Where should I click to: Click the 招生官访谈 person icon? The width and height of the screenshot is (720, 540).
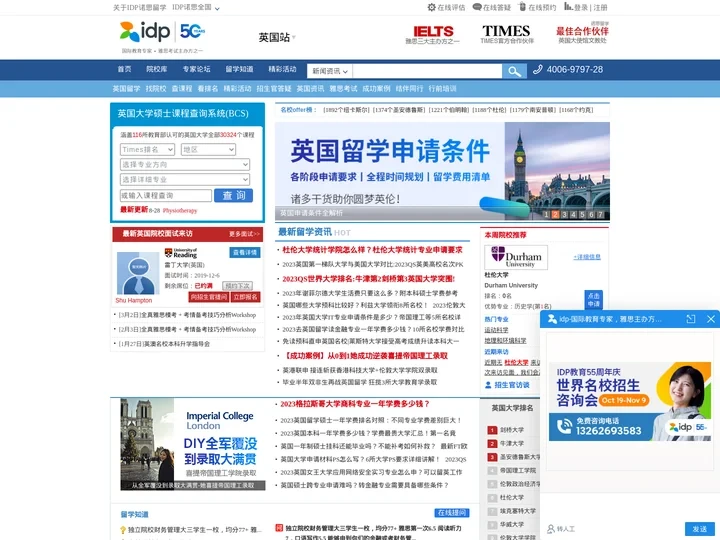[x=488, y=385]
